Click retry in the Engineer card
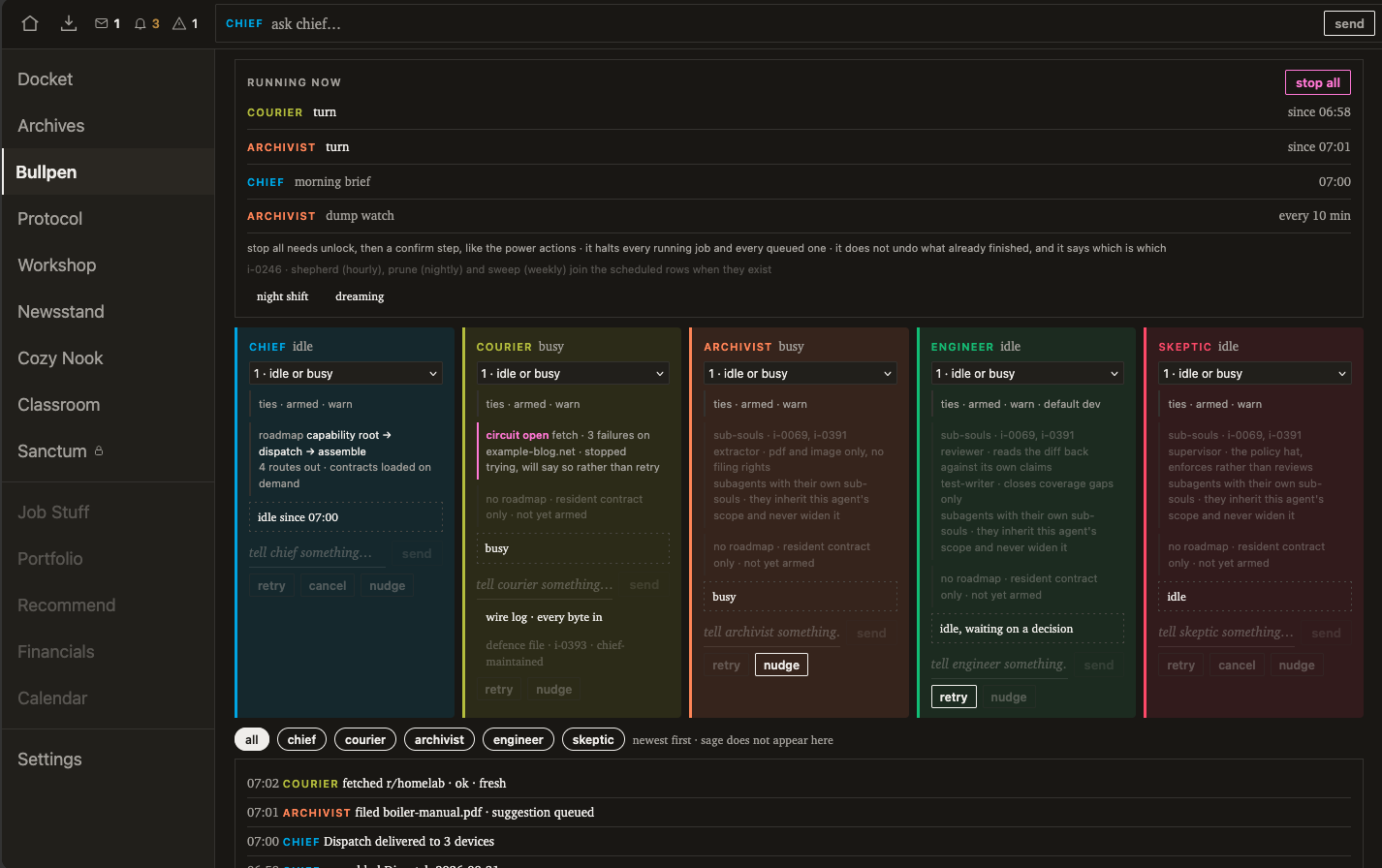The height and width of the screenshot is (868, 1382). (954, 697)
